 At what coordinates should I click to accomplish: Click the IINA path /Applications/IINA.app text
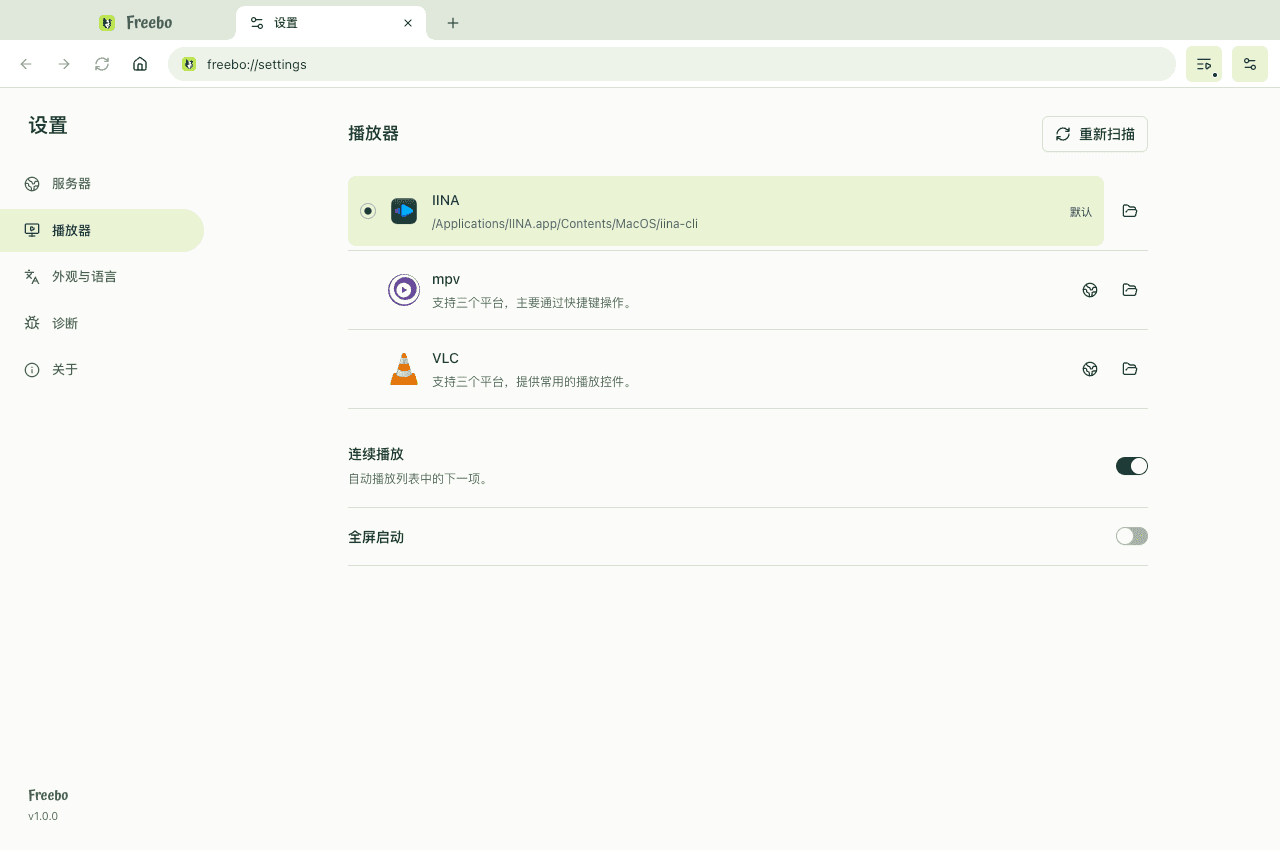tap(565, 224)
